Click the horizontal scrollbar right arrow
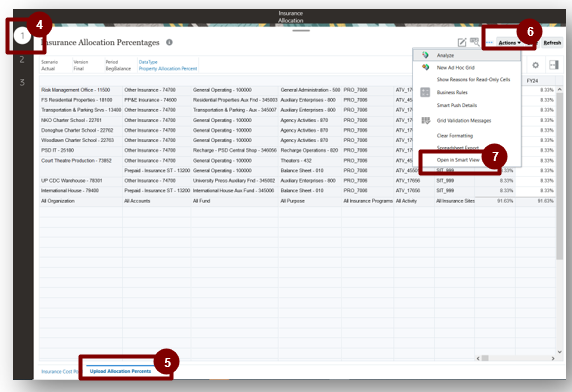The height and width of the screenshot is (392, 572). point(553,358)
